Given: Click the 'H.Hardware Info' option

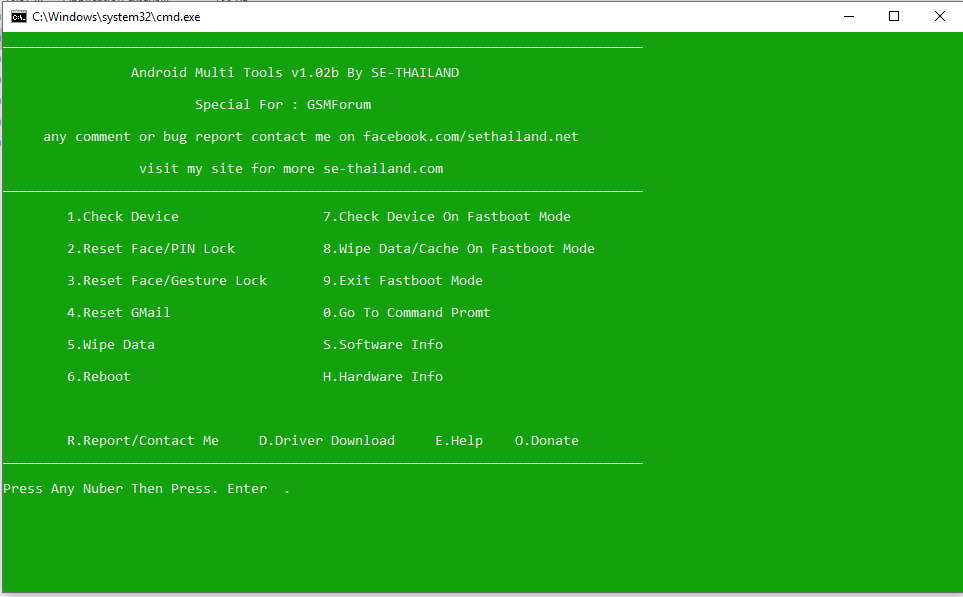Looking at the screenshot, I should tap(383, 377).
